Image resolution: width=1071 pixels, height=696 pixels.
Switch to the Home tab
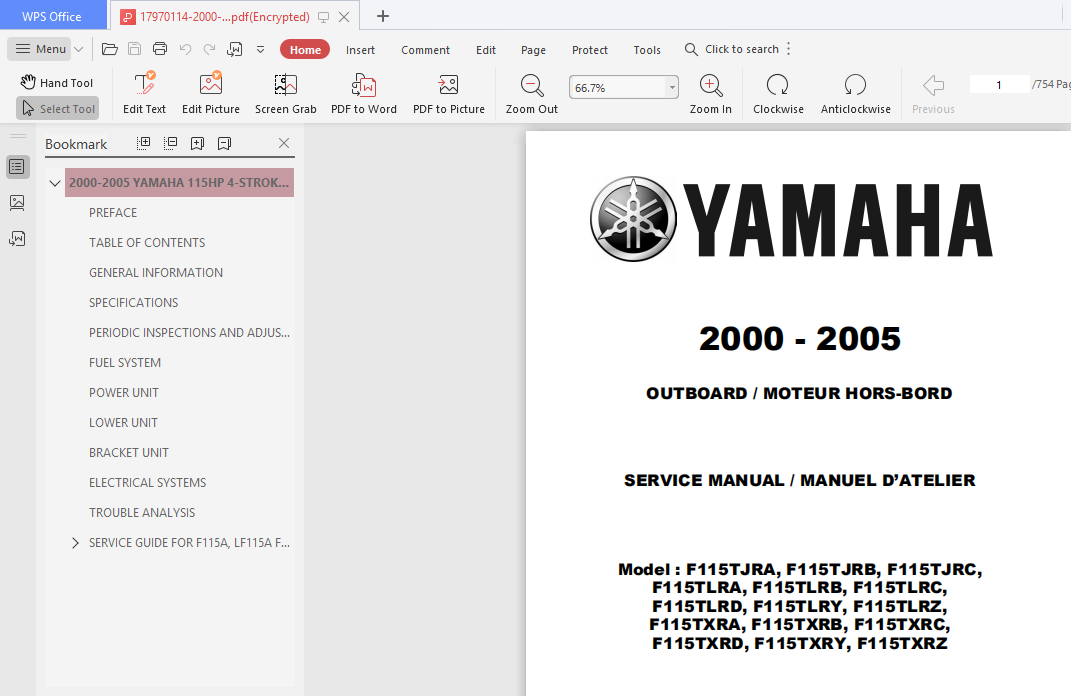tap(305, 50)
